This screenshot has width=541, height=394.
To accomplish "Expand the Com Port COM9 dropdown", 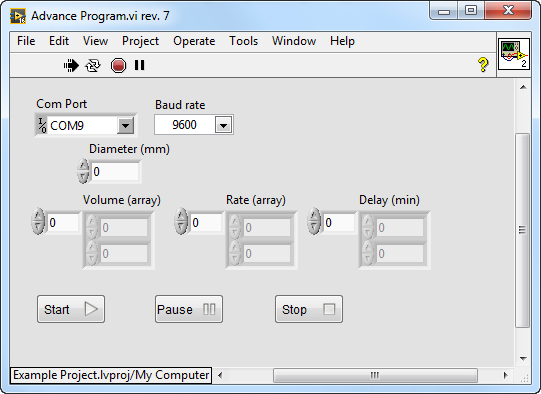I will 125,126.
